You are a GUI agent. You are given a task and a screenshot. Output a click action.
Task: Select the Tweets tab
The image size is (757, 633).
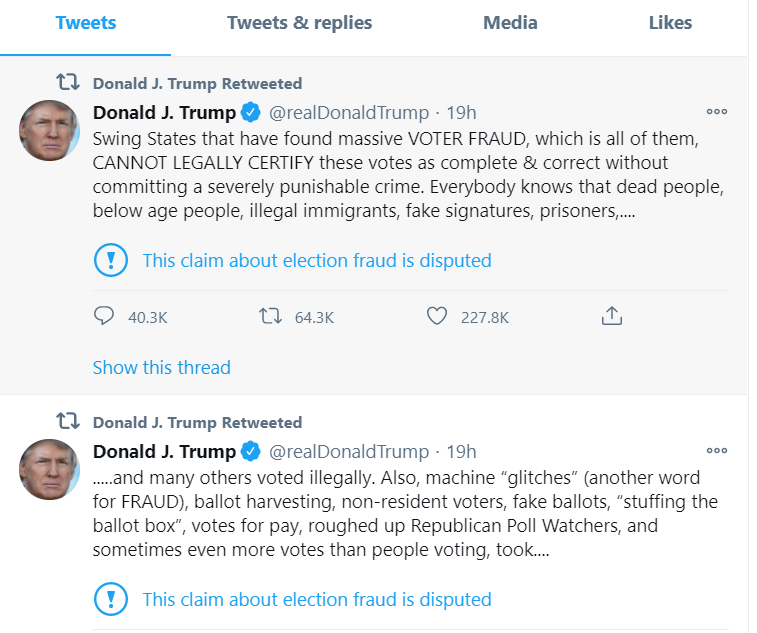85,23
